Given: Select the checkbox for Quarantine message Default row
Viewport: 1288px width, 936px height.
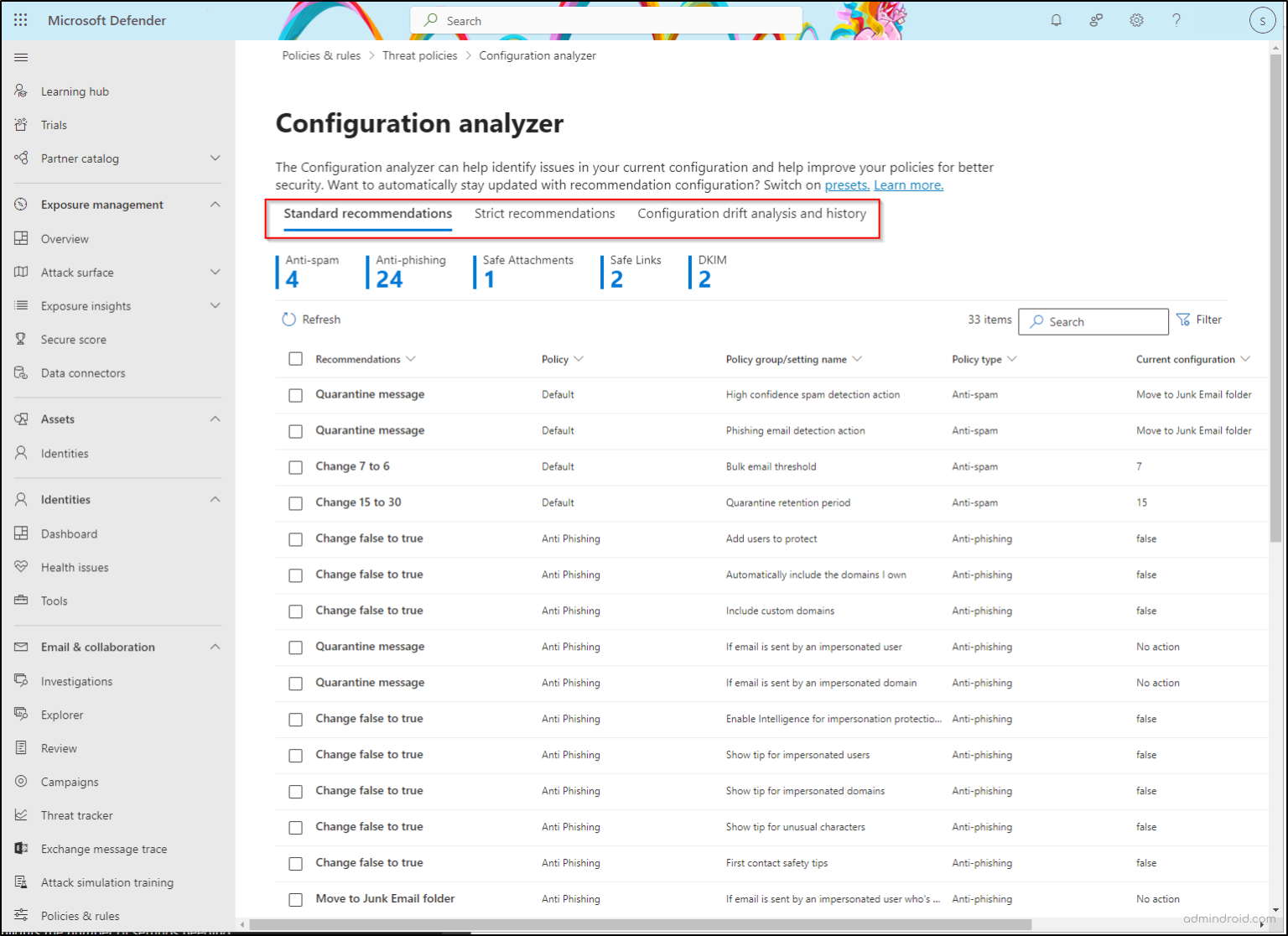Looking at the screenshot, I should pos(295,395).
